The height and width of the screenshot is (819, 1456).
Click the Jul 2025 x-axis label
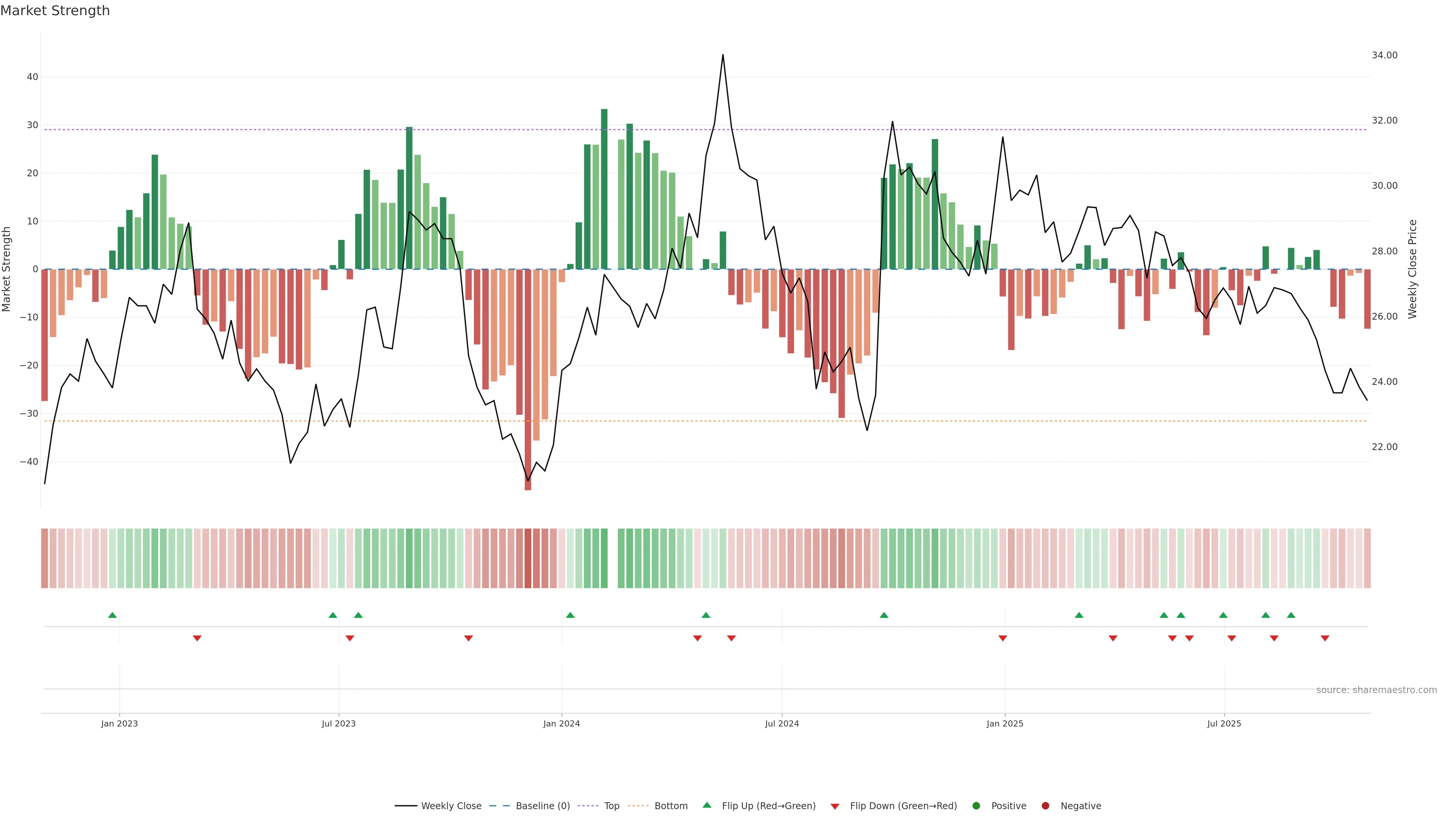point(1224,723)
